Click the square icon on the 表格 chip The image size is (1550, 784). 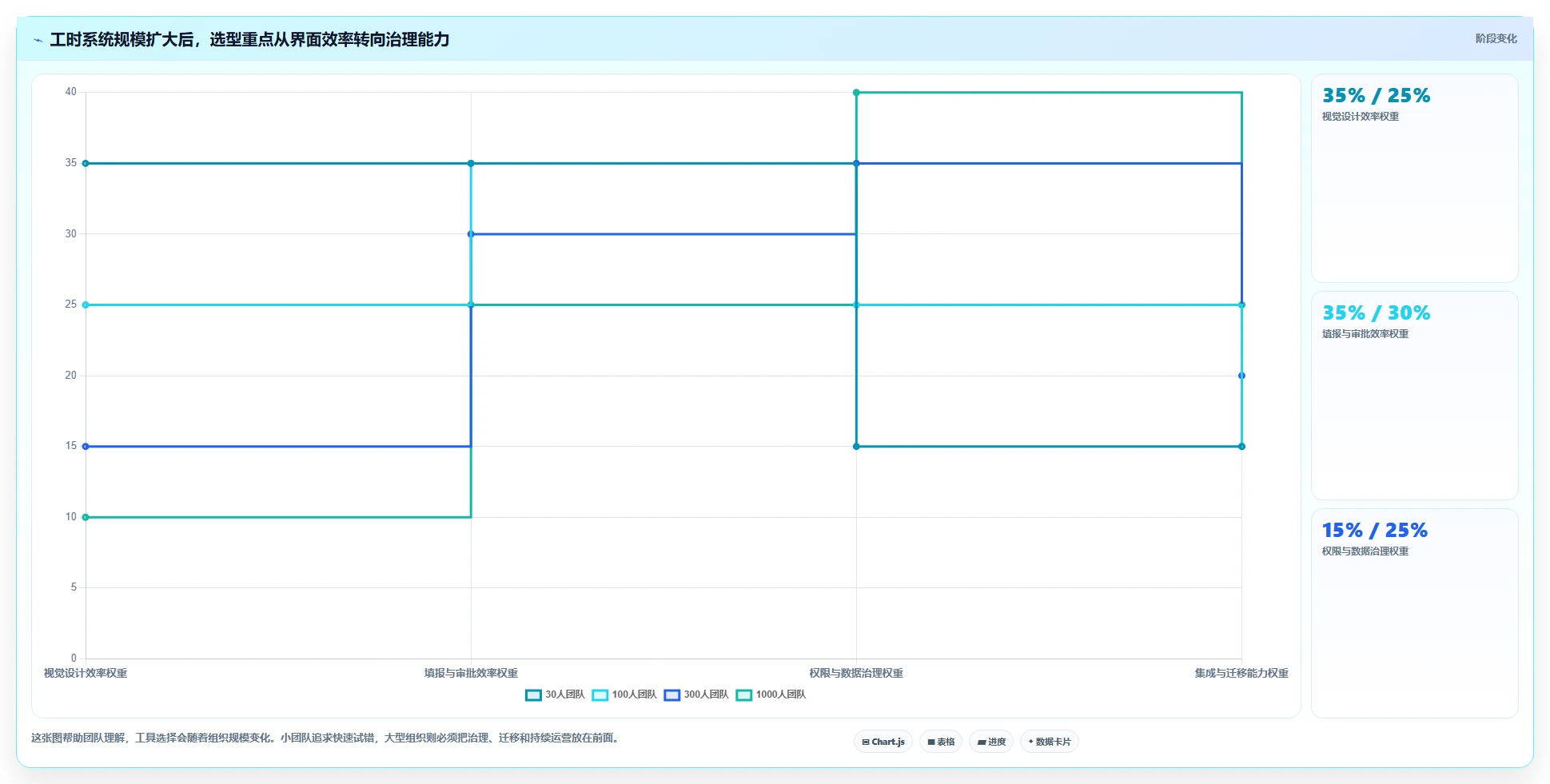(x=931, y=742)
